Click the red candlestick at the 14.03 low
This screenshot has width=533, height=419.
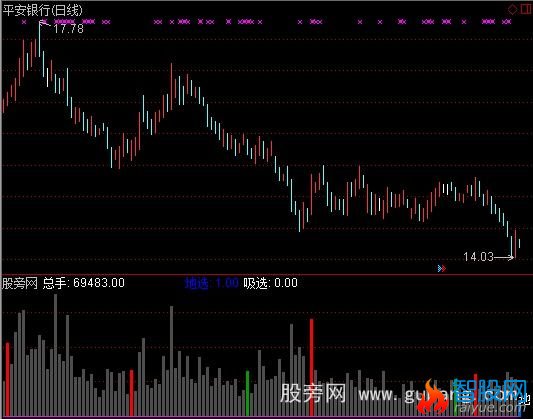pos(515,244)
